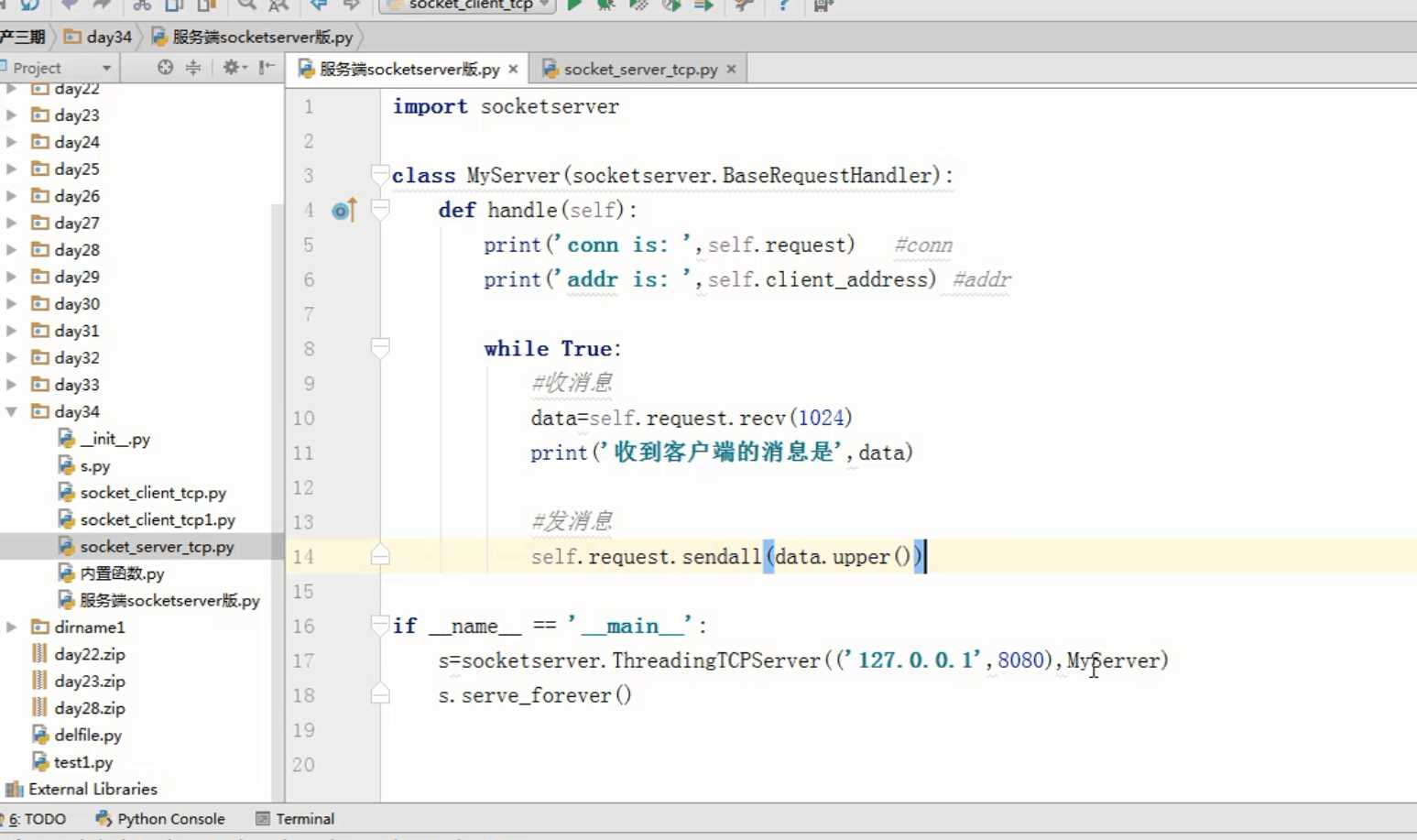This screenshot has height=840, width=1417.
Task: Fold the if __name__ block at line 16
Action: pyautogui.click(x=380, y=626)
